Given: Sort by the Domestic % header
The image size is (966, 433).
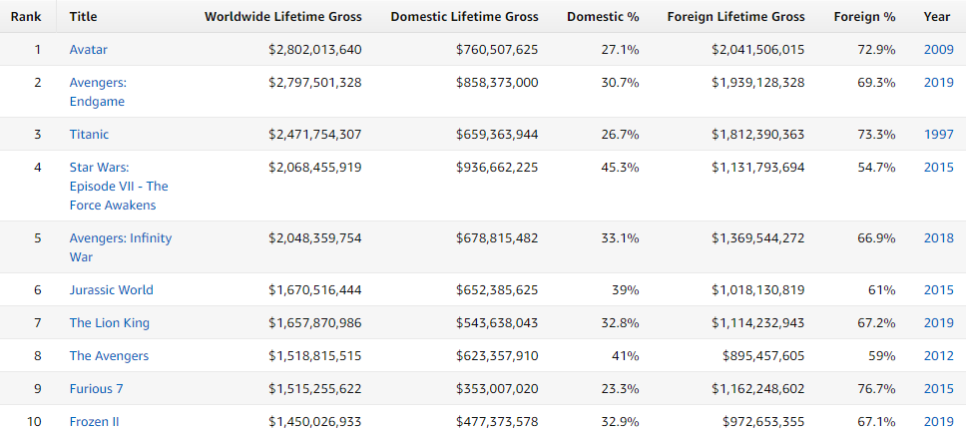Looking at the screenshot, I should click(603, 17).
